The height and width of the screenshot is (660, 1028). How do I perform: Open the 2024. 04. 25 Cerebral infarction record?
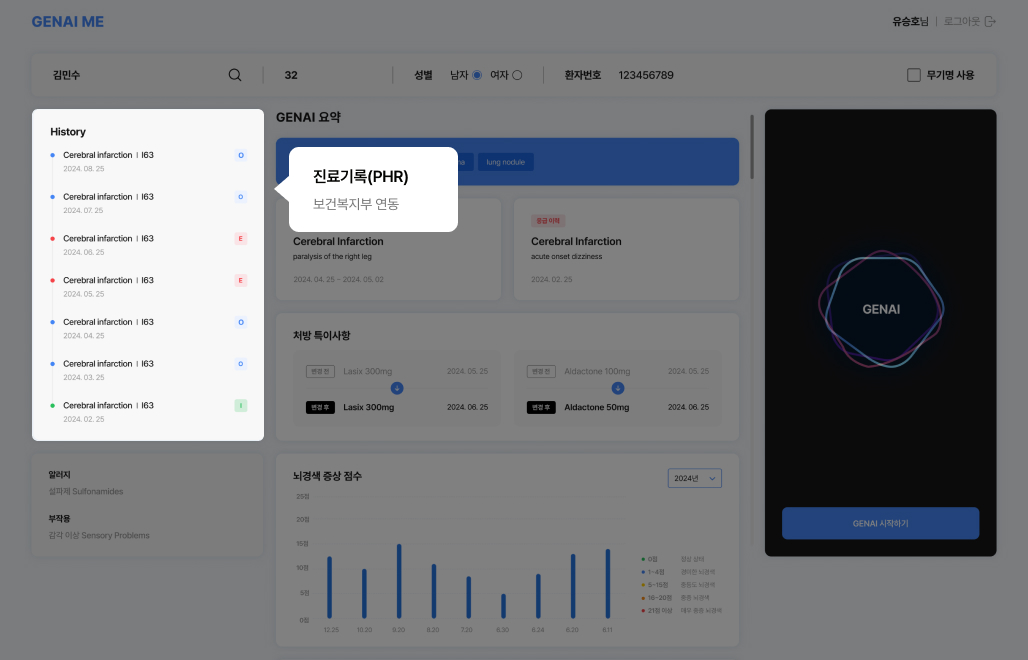coord(108,322)
